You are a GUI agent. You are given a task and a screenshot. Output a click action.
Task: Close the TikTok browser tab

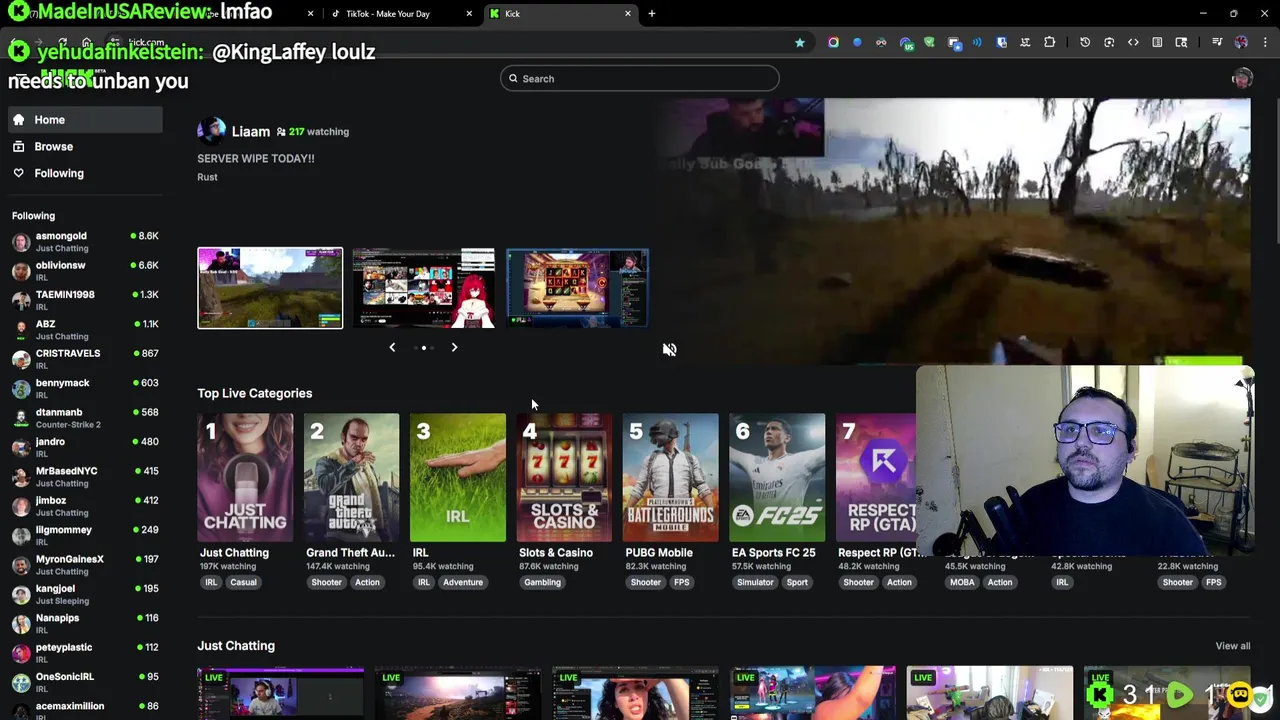[469, 14]
